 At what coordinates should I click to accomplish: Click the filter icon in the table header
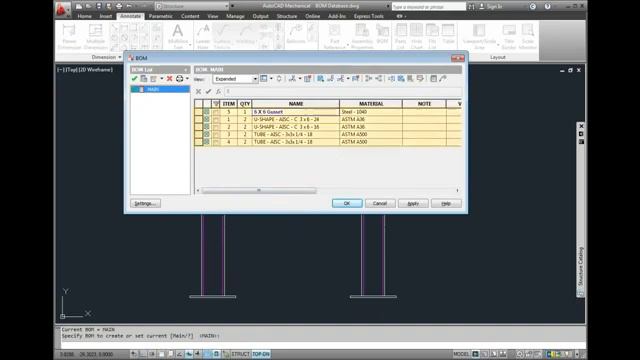216,104
